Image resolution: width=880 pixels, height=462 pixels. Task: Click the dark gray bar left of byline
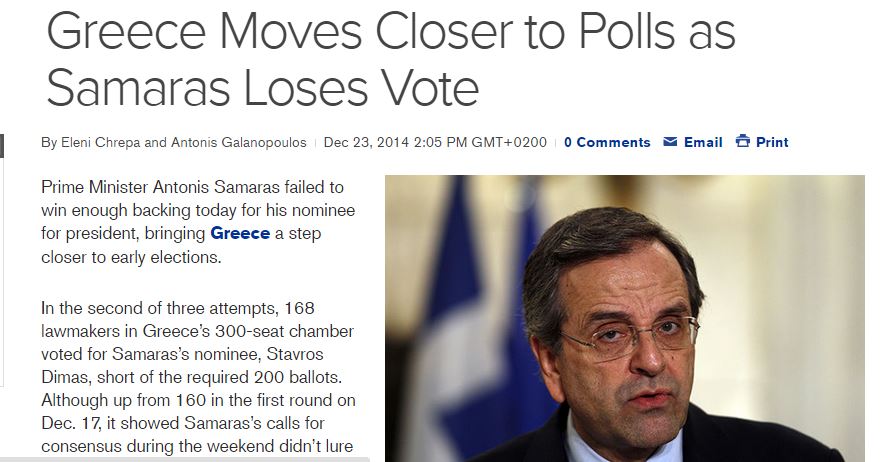pos(2,144)
